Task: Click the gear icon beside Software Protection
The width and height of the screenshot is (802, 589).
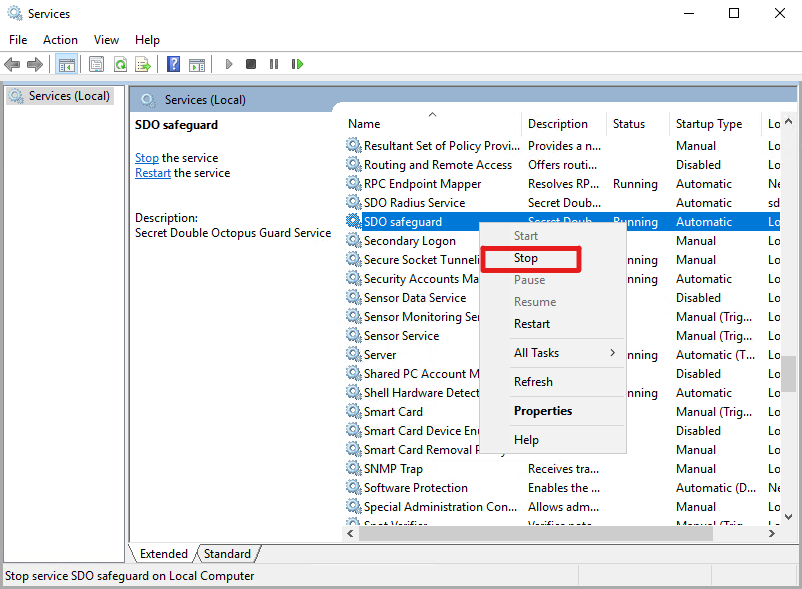Action: tap(353, 487)
